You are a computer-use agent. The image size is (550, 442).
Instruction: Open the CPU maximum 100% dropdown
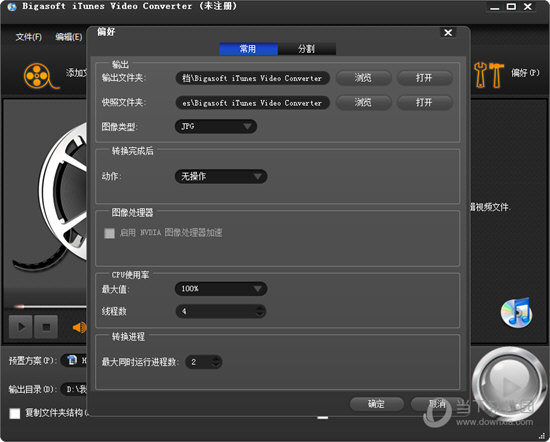click(221, 289)
